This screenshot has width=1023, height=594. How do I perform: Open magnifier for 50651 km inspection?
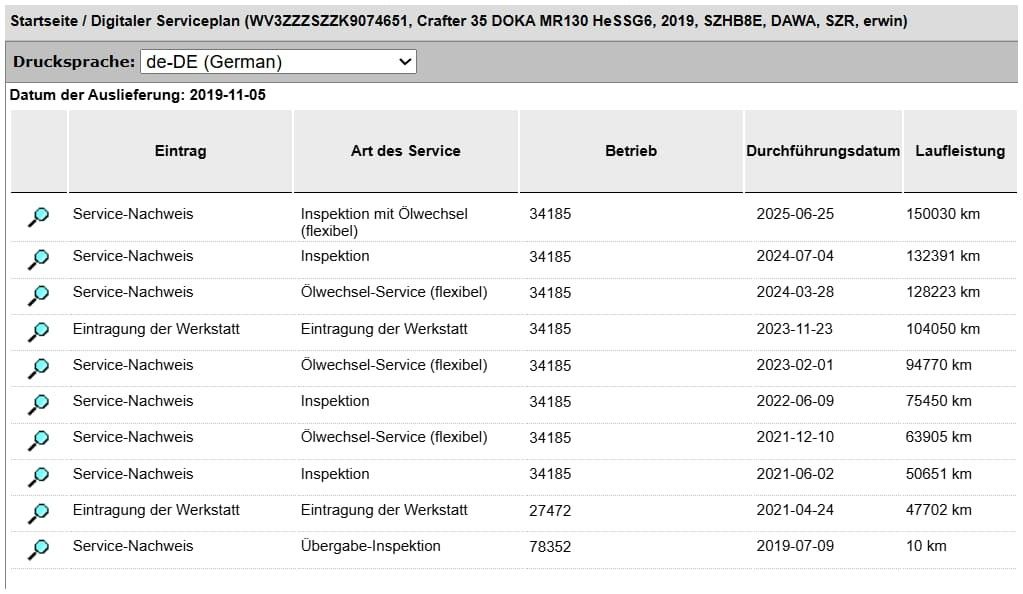38,477
